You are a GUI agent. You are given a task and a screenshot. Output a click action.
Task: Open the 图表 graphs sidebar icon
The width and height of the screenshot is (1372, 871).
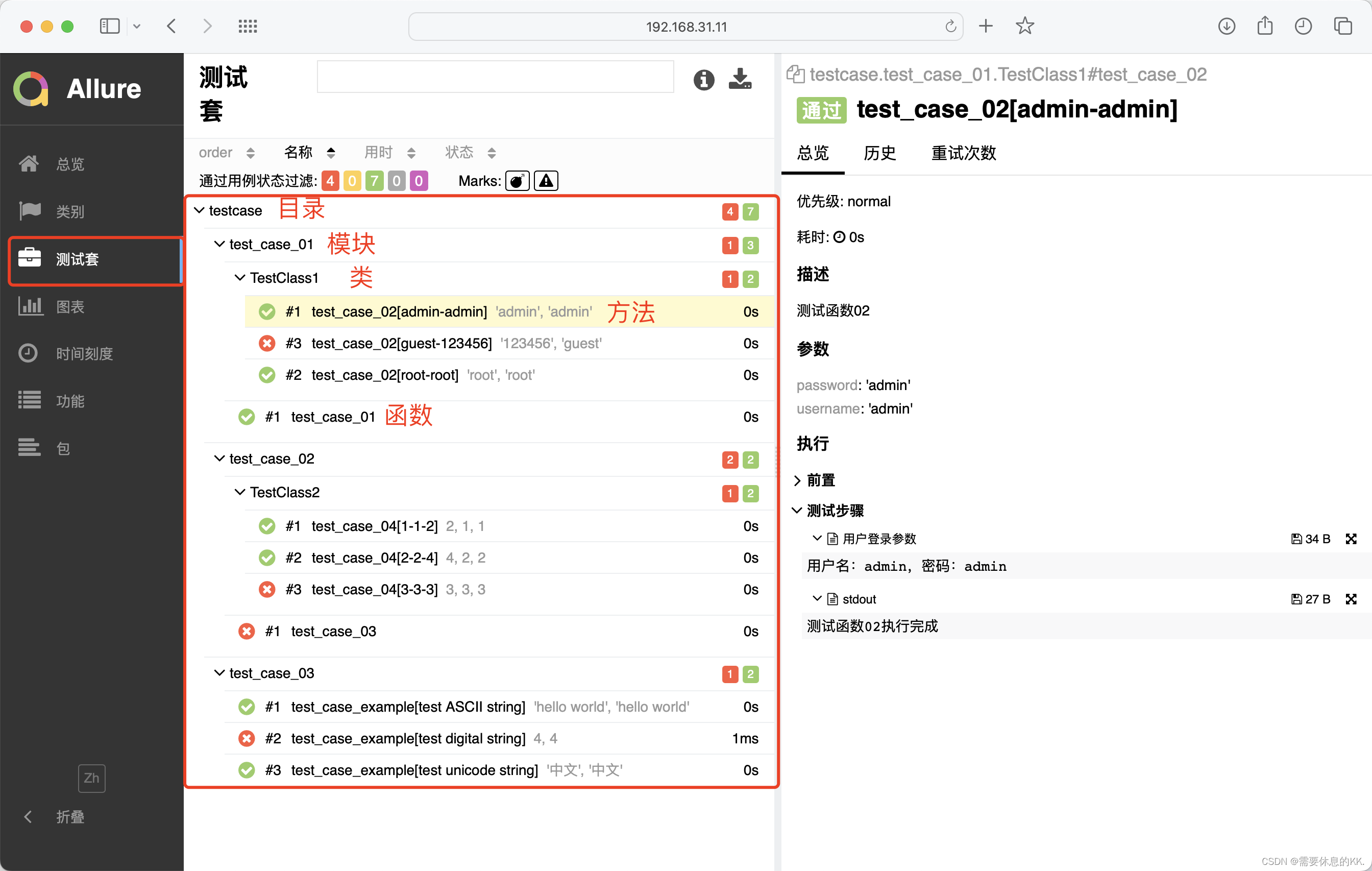30,307
